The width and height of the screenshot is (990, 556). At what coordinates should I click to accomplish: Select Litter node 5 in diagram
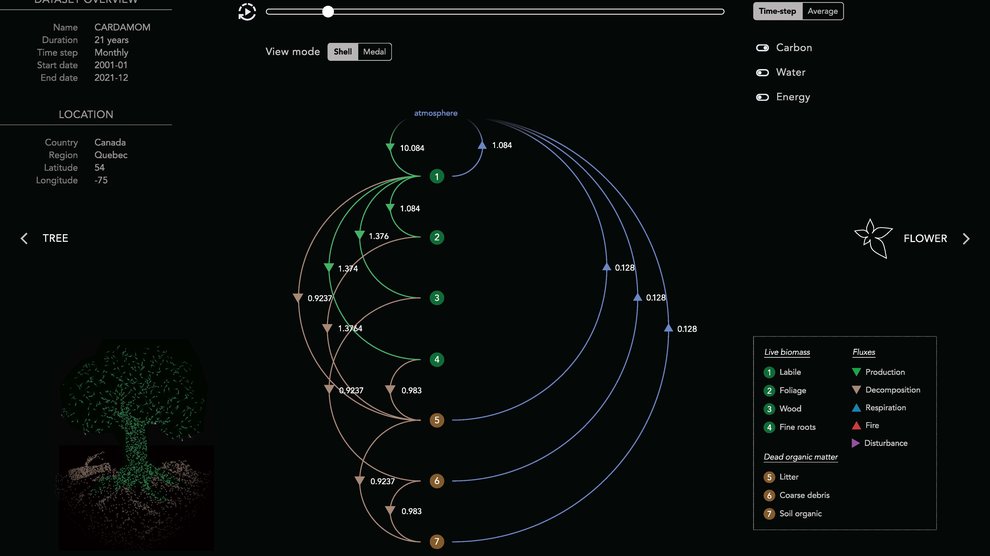pyautogui.click(x=436, y=421)
